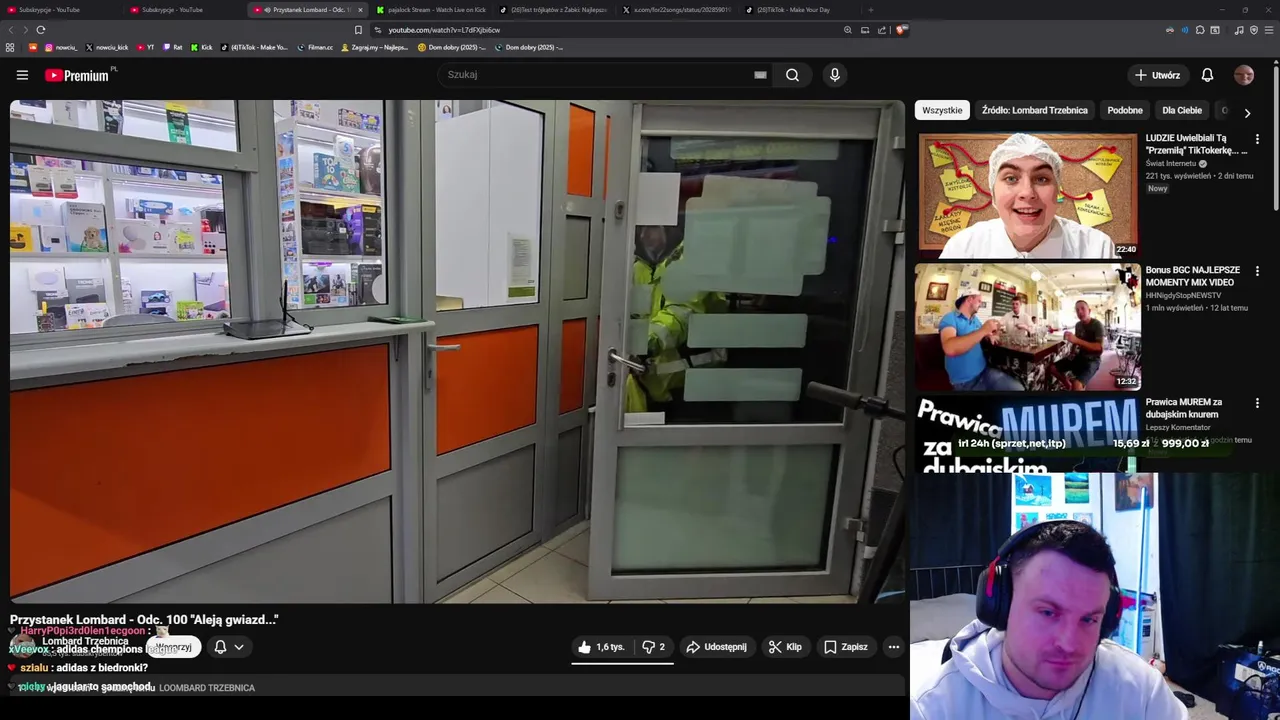Open options menu for Prawica MUREM video
Viewport: 1280px width, 720px height.
(x=1257, y=403)
